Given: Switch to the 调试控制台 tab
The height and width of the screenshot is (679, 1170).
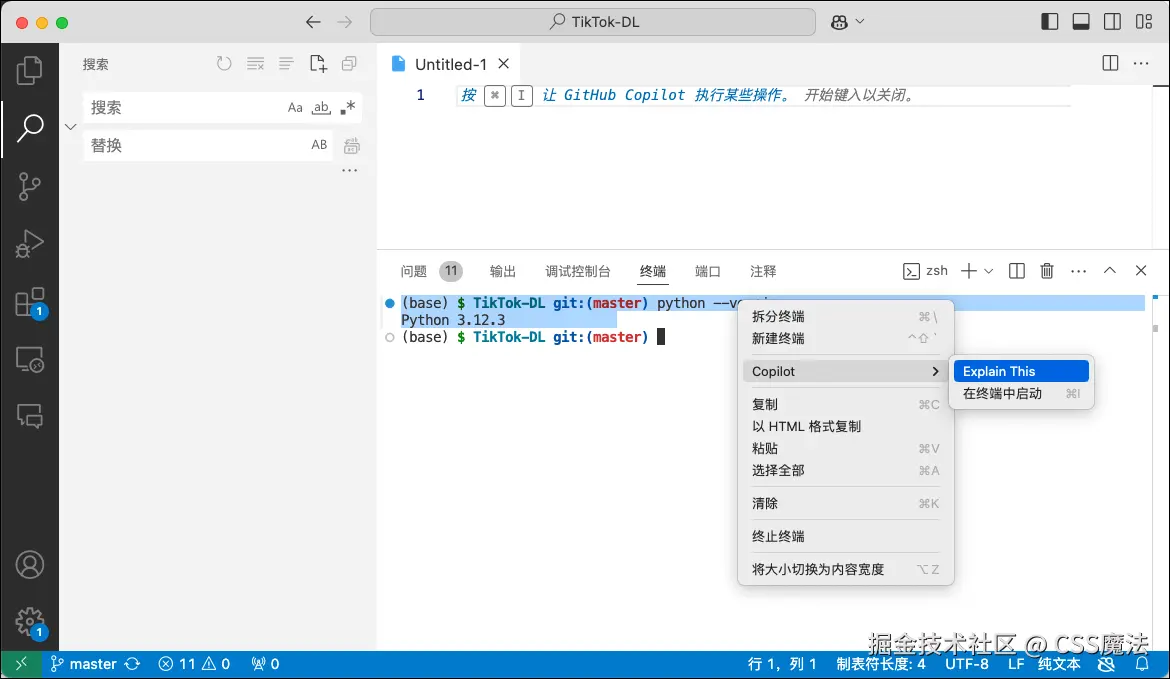Looking at the screenshot, I should (x=578, y=271).
